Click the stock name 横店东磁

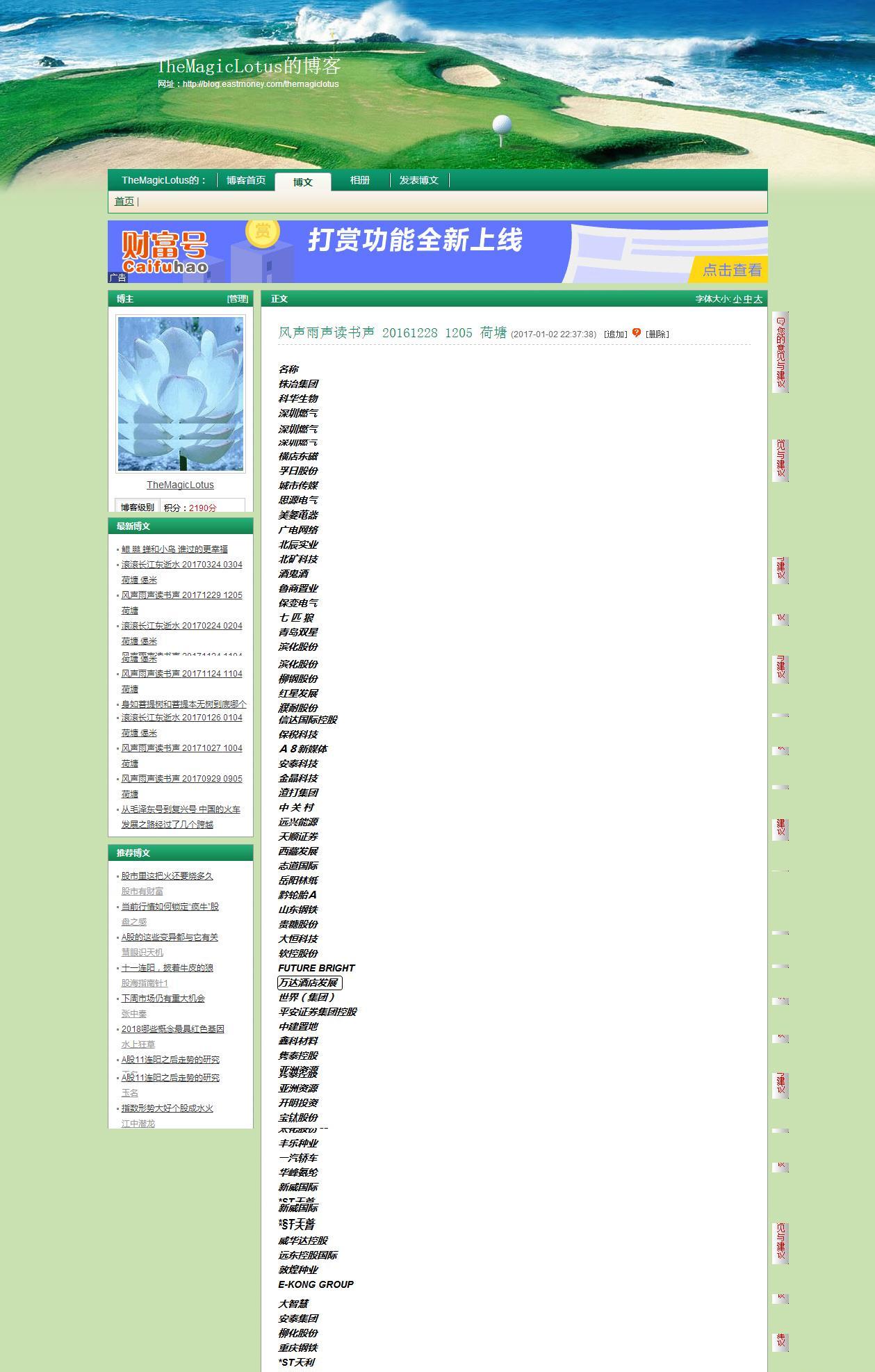coord(298,456)
